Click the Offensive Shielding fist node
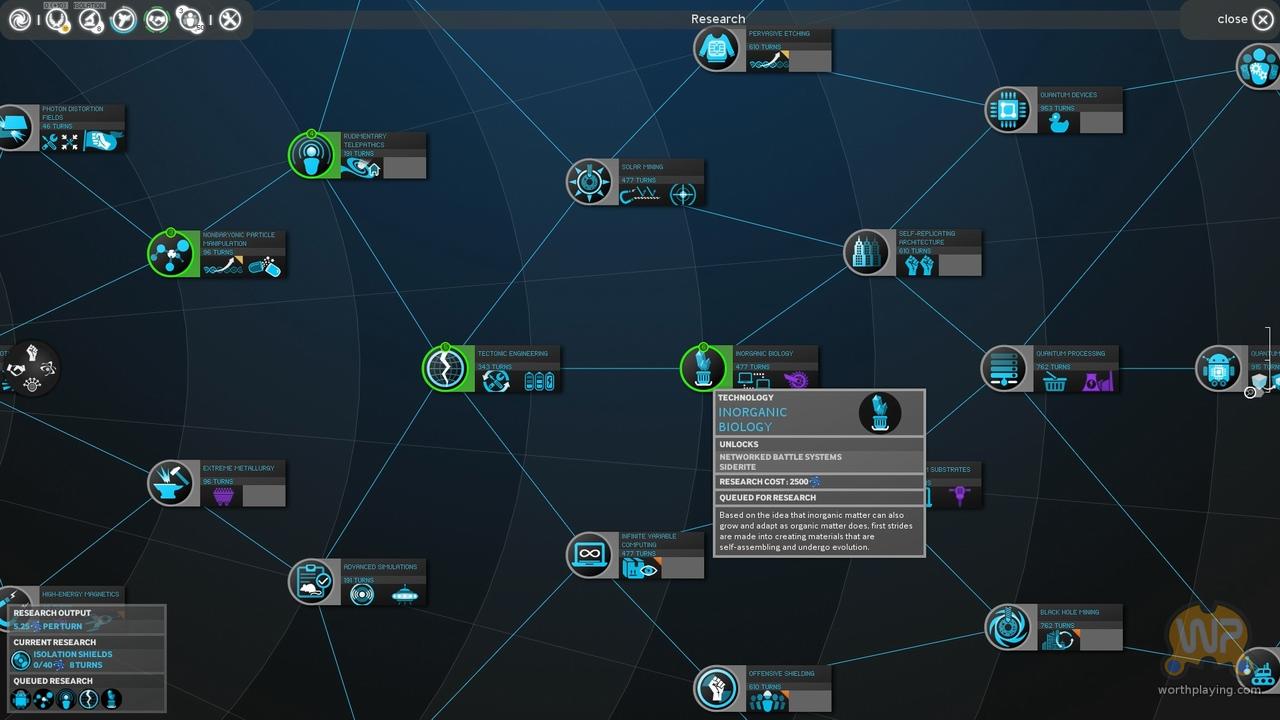The image size is (1280, 720). click(x=717, y=689)
